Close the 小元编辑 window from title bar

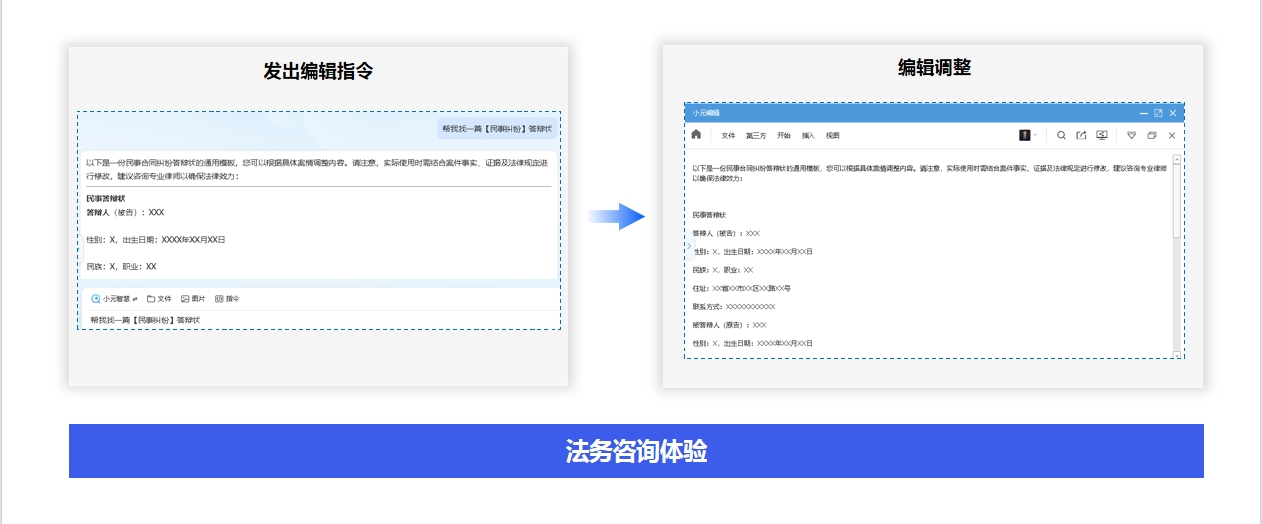click(1173, 113)
